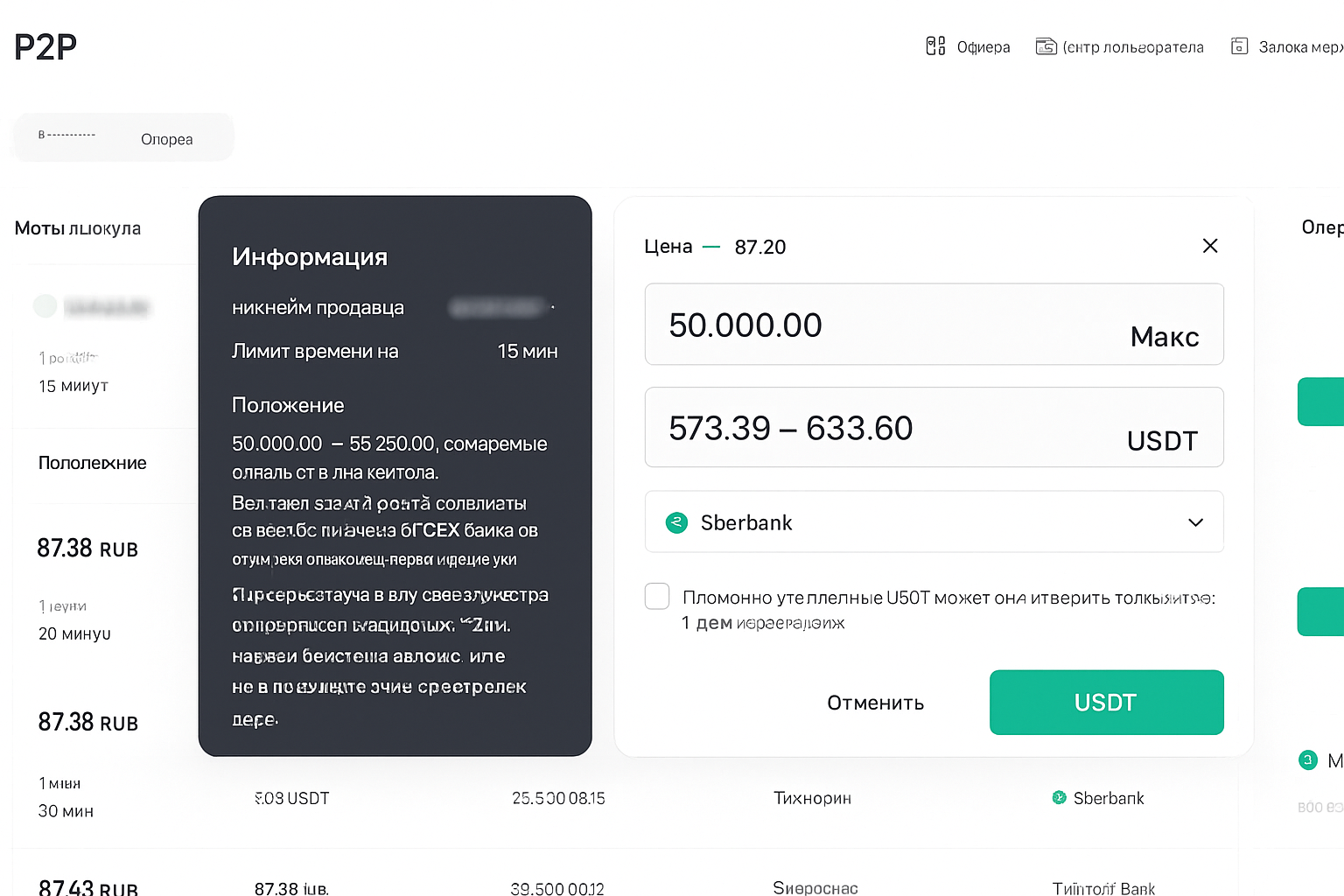Click the Положение heading in info panel
Image resolution: width=1344 pixels, height=896 pixels.
point(288,405)
